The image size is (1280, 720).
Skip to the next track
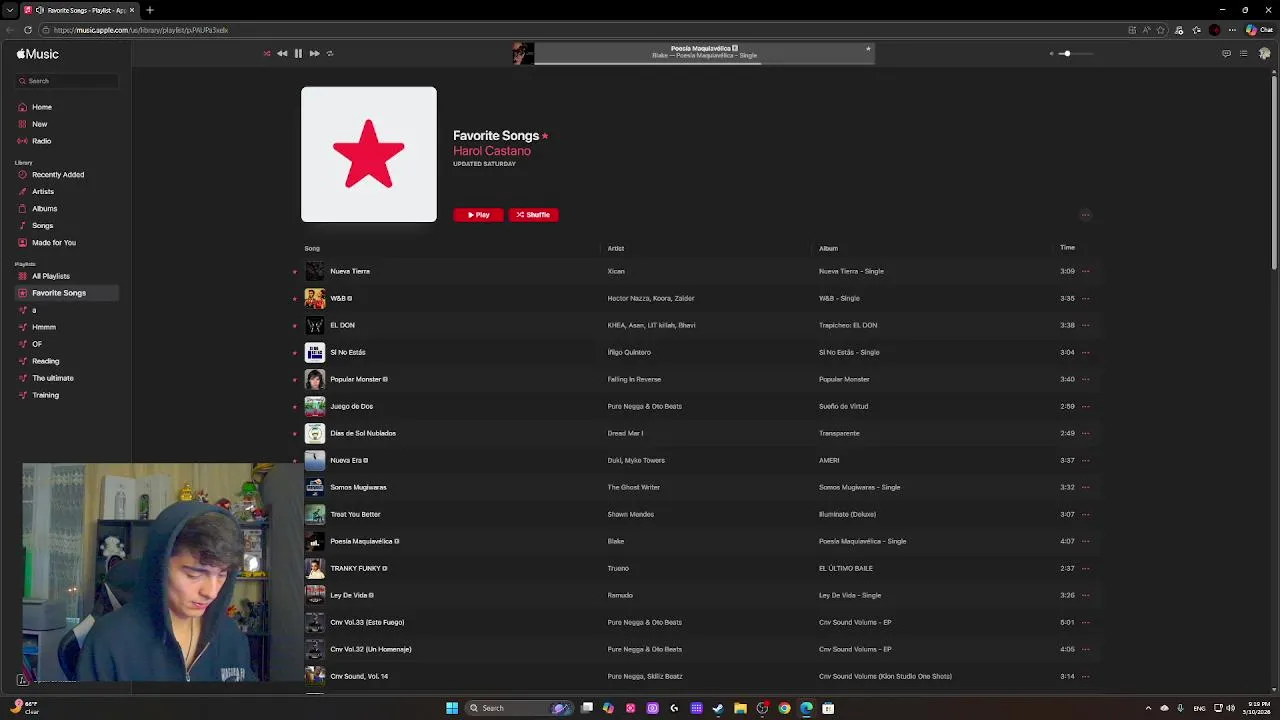point(314,53)
